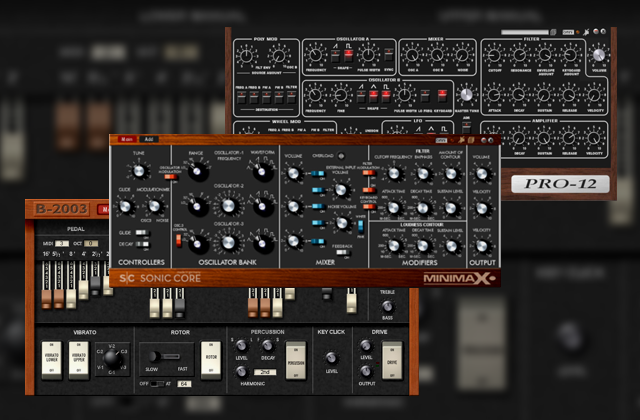Toggle Keyboard button in PRO-12 Oscillator B
This screenshot has width=640, height=420.
pyautogui.click(x=442, y=96)
